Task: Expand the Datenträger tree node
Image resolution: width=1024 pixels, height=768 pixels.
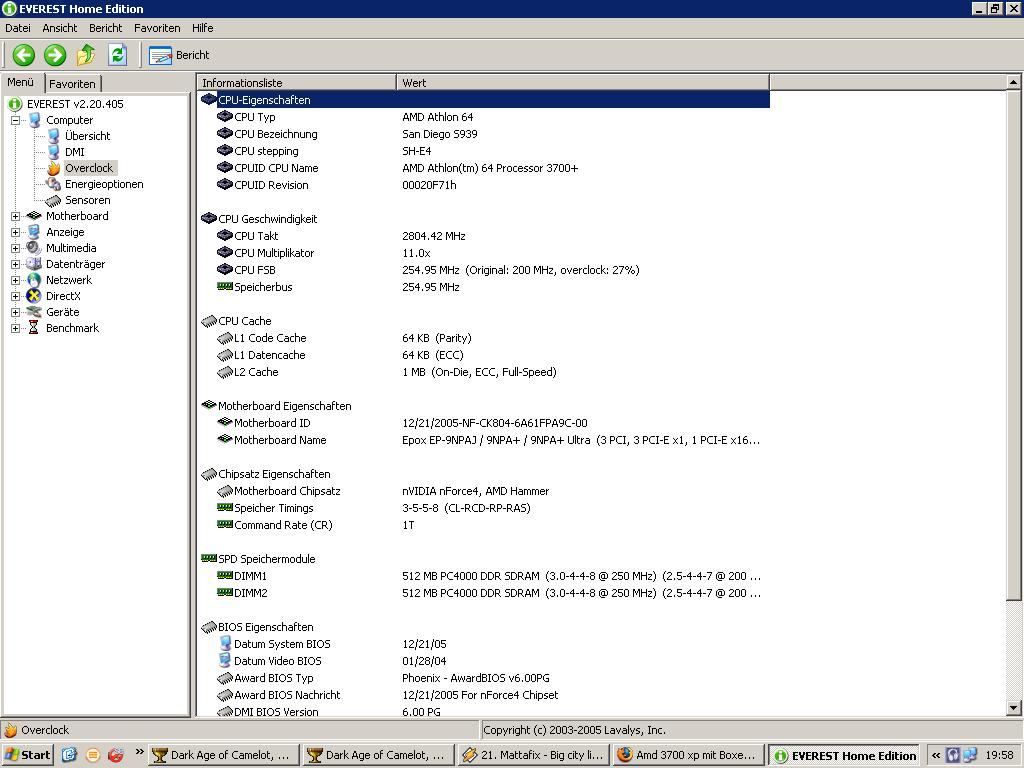Action: (16, 264)
